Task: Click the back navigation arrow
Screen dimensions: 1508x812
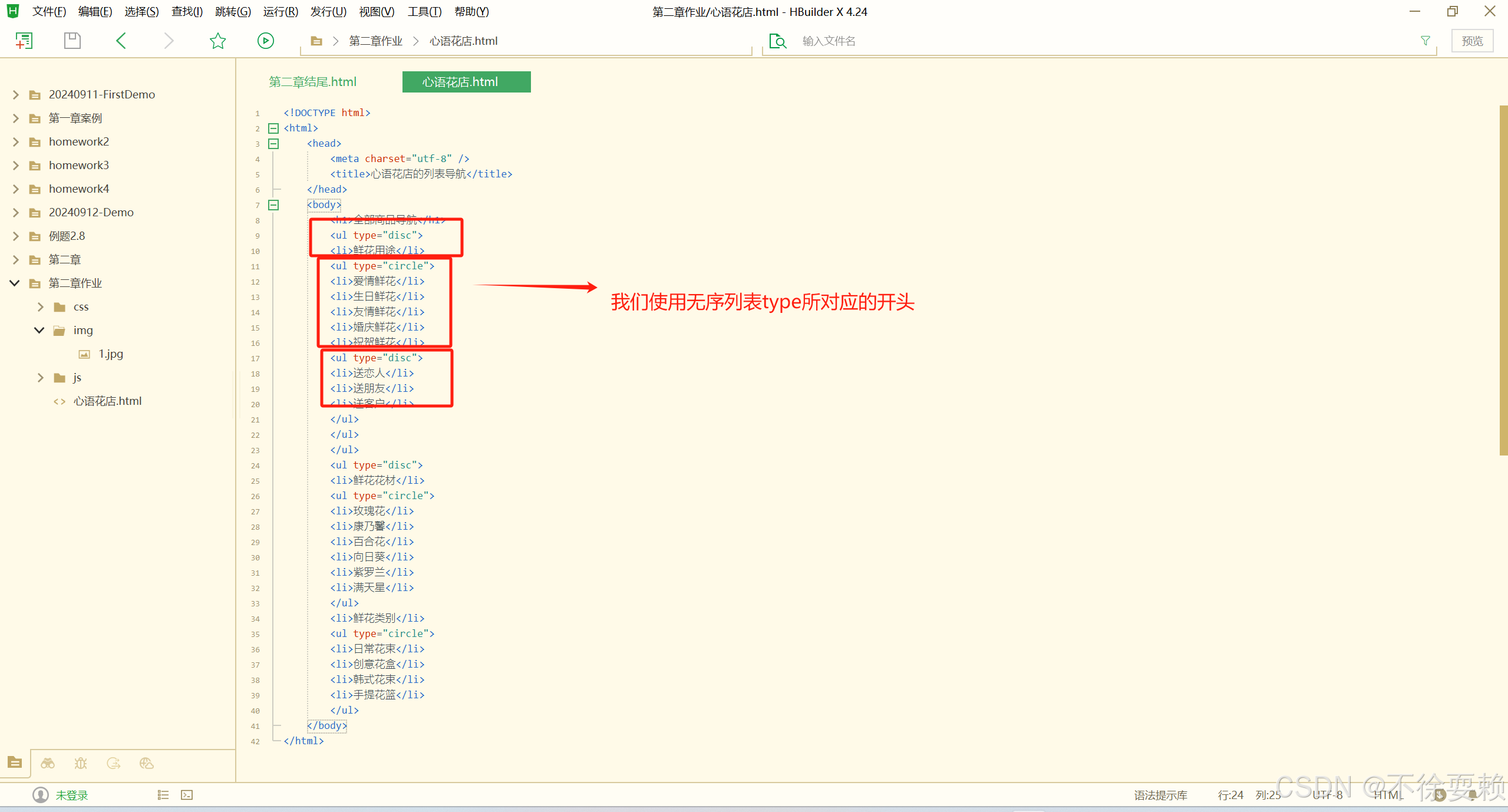Action: point(121,41)
